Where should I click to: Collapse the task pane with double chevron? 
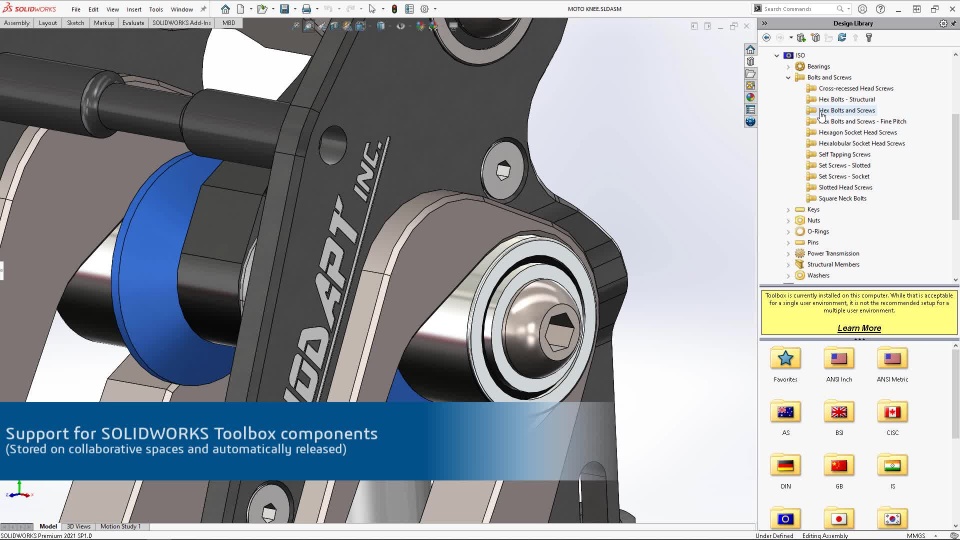764,23
